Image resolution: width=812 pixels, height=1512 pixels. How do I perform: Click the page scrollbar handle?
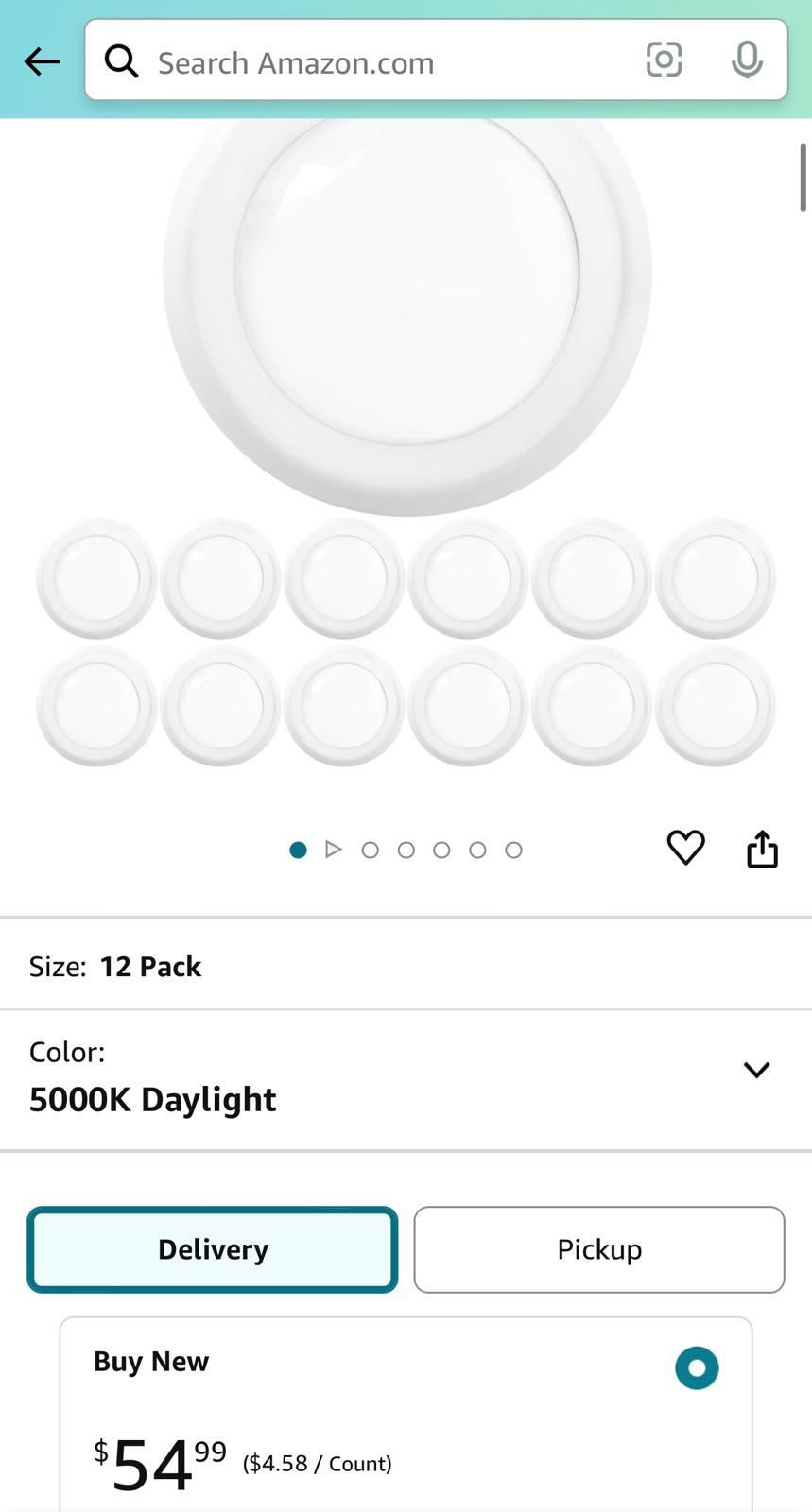pyautogui.click(x=803, y=177)
